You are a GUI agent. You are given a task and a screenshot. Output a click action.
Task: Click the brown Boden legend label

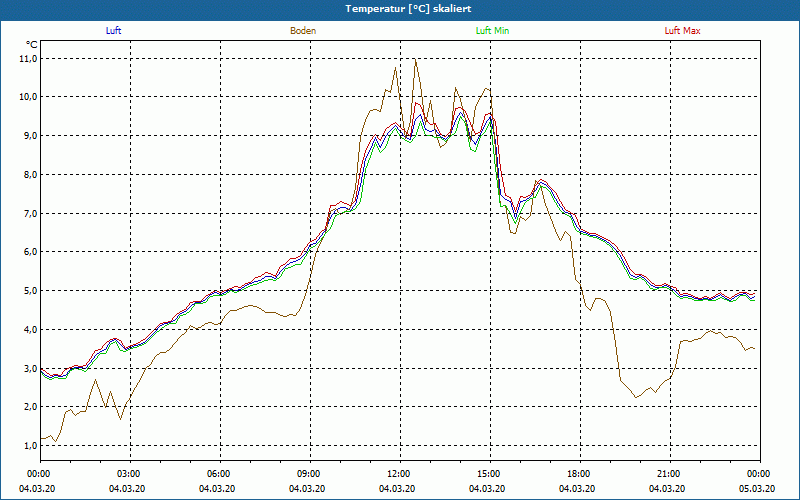tap(303, 31)
